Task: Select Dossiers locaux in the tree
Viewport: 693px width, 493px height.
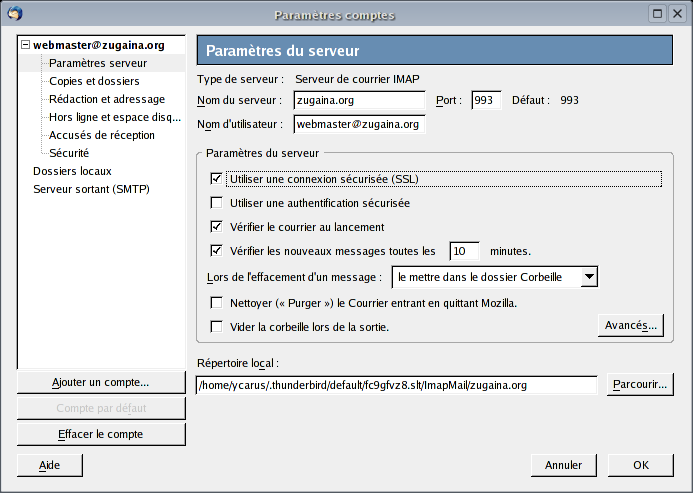Action: [x=72, y=171]
